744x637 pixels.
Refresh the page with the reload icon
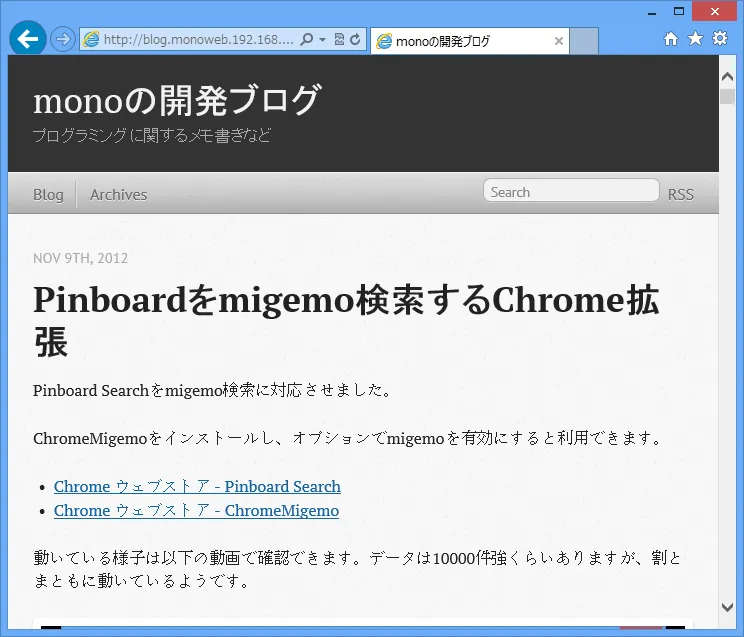355,40
